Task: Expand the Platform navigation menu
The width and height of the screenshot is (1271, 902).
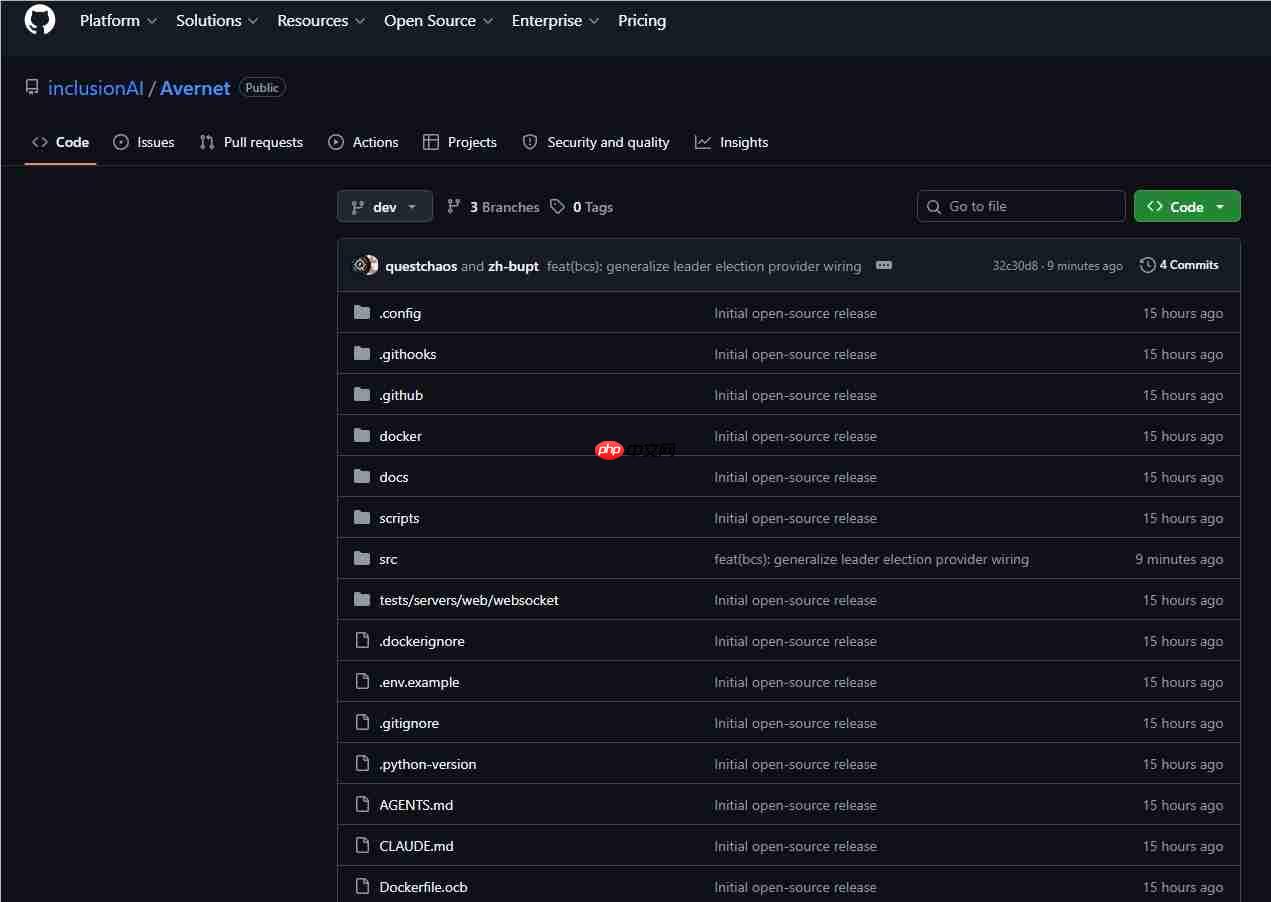Action: point(118,20)
